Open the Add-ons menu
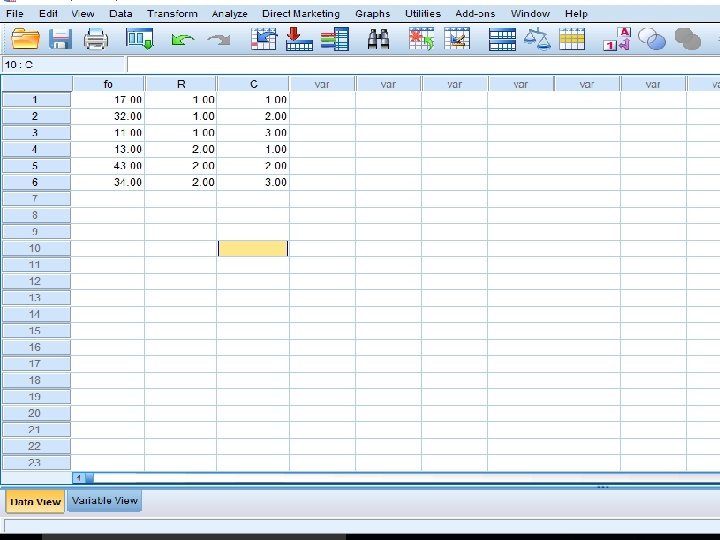This screenshot has width=720, height=540. (x=475, y=14)
